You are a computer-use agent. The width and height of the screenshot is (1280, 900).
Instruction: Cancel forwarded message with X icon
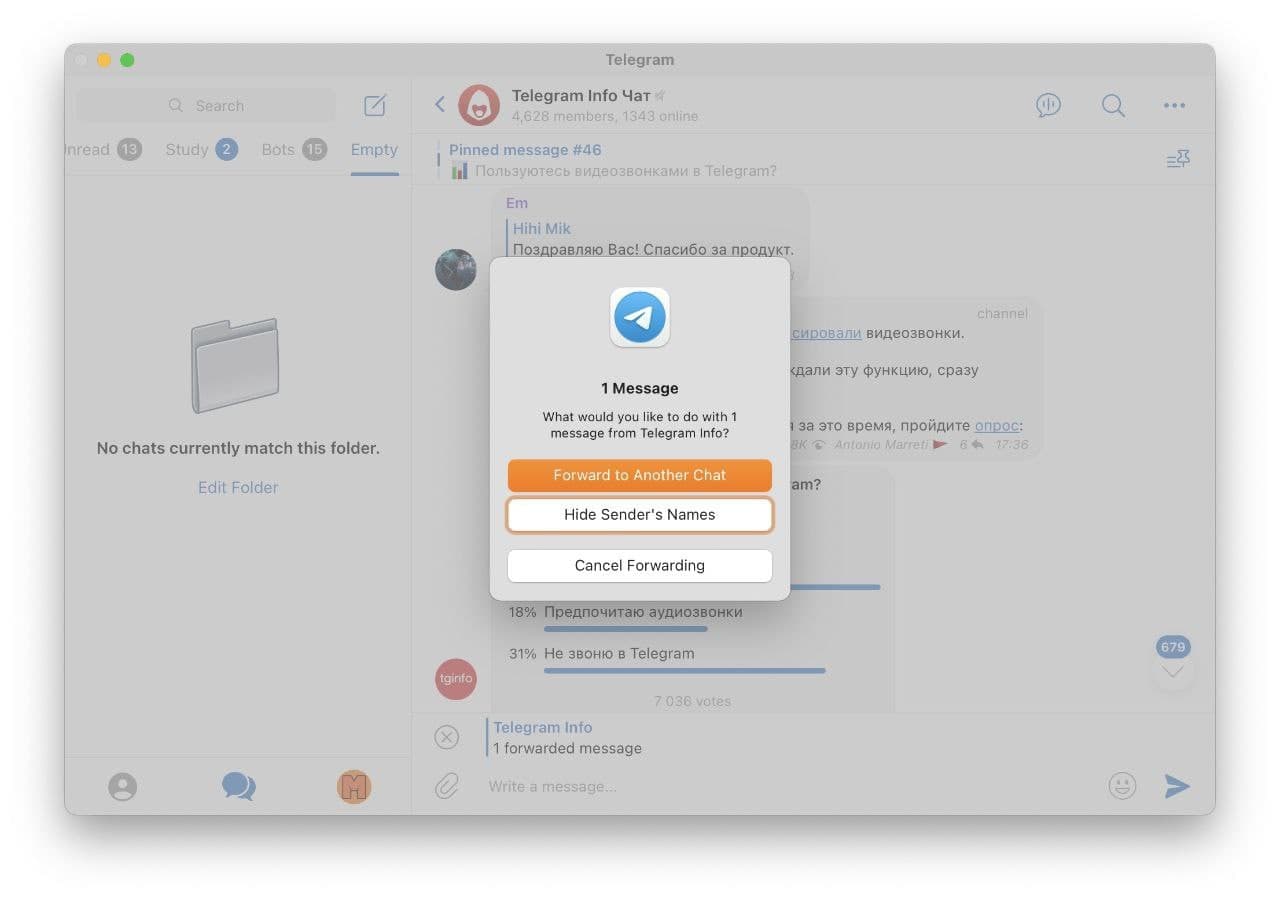[447, 737]
